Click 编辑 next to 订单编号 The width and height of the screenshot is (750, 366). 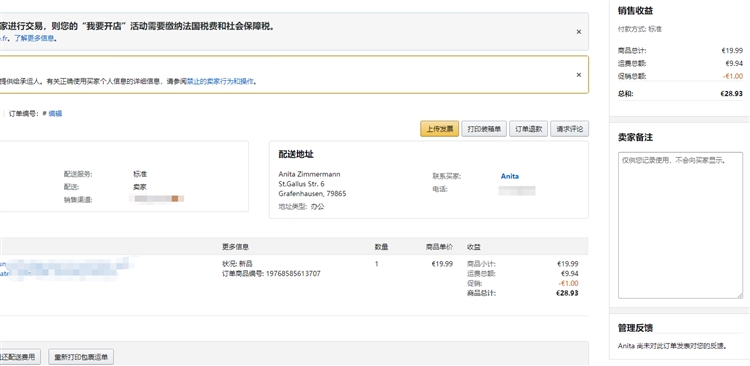55,114
